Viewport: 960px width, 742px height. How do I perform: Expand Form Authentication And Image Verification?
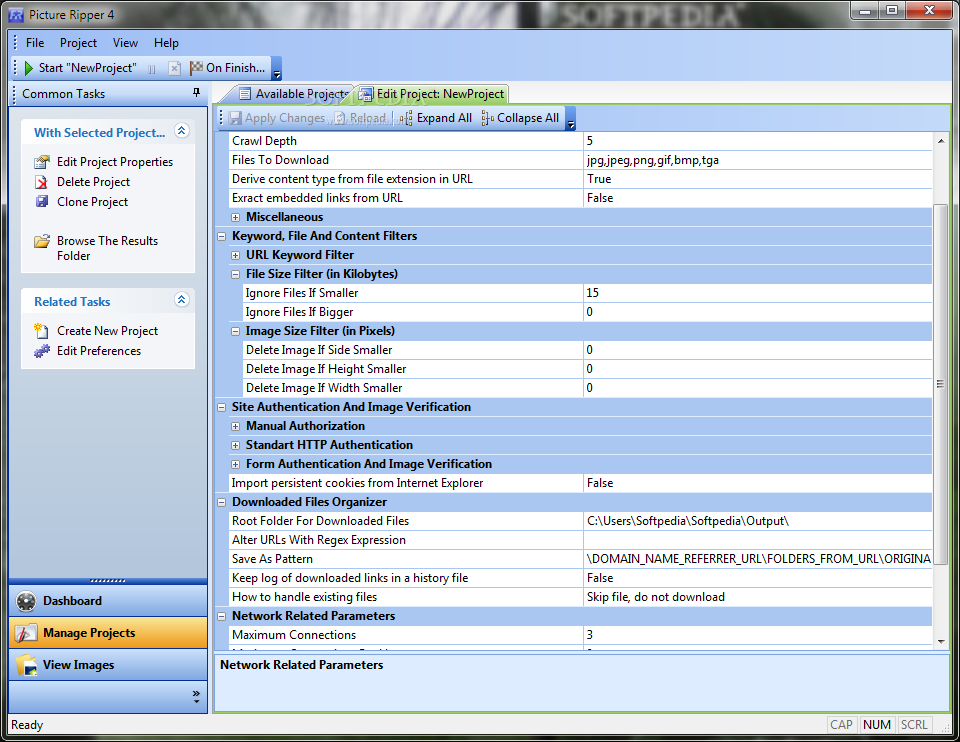coord(235,464)
